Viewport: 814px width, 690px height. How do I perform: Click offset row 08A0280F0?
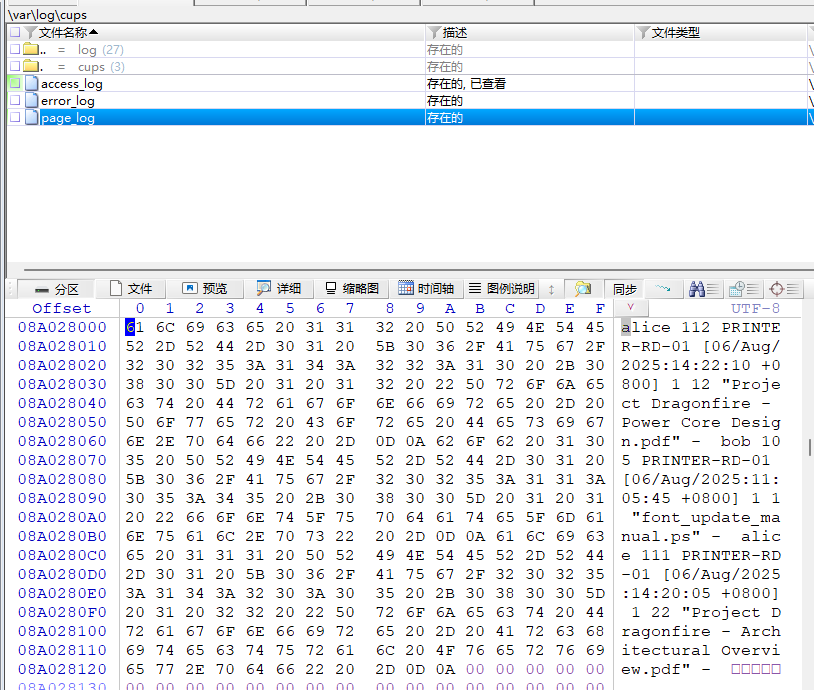[62, 612]
